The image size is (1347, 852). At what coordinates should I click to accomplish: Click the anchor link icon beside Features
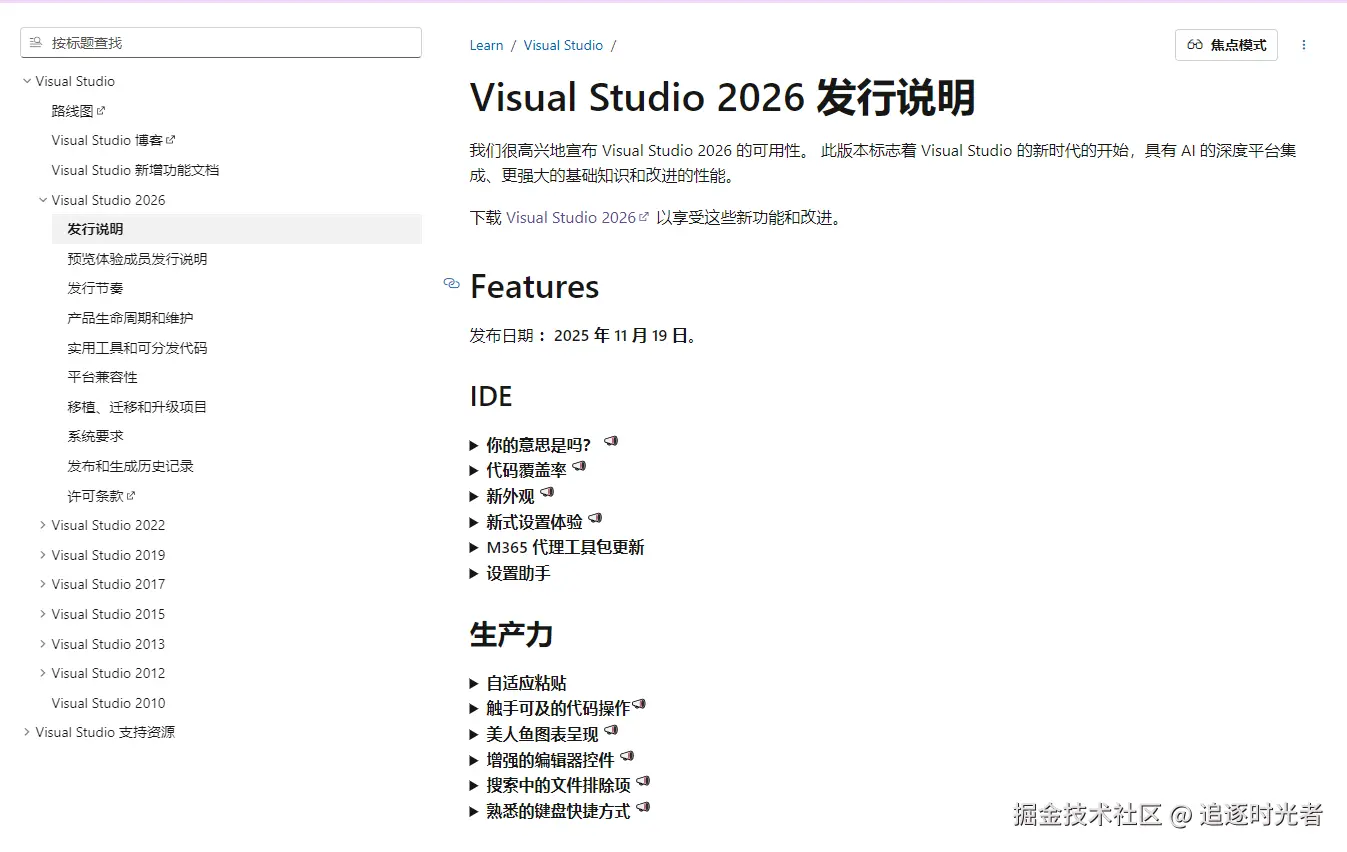(451, 284)
